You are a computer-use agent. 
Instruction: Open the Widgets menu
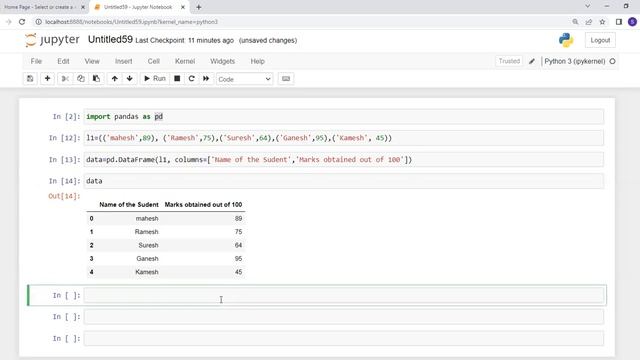(x=222, y=61)
